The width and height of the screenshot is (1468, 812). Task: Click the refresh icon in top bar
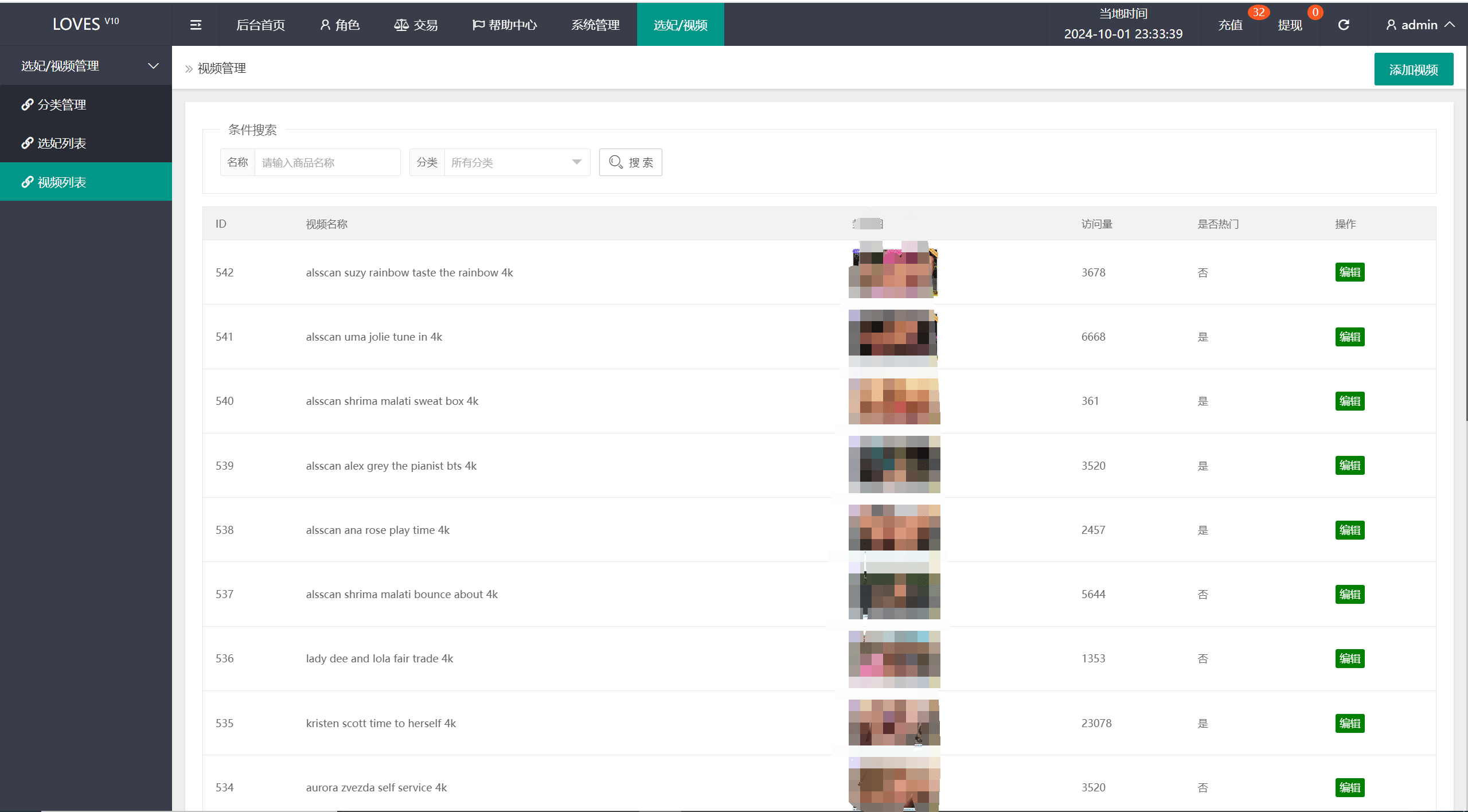click(x=1344, y=25)
